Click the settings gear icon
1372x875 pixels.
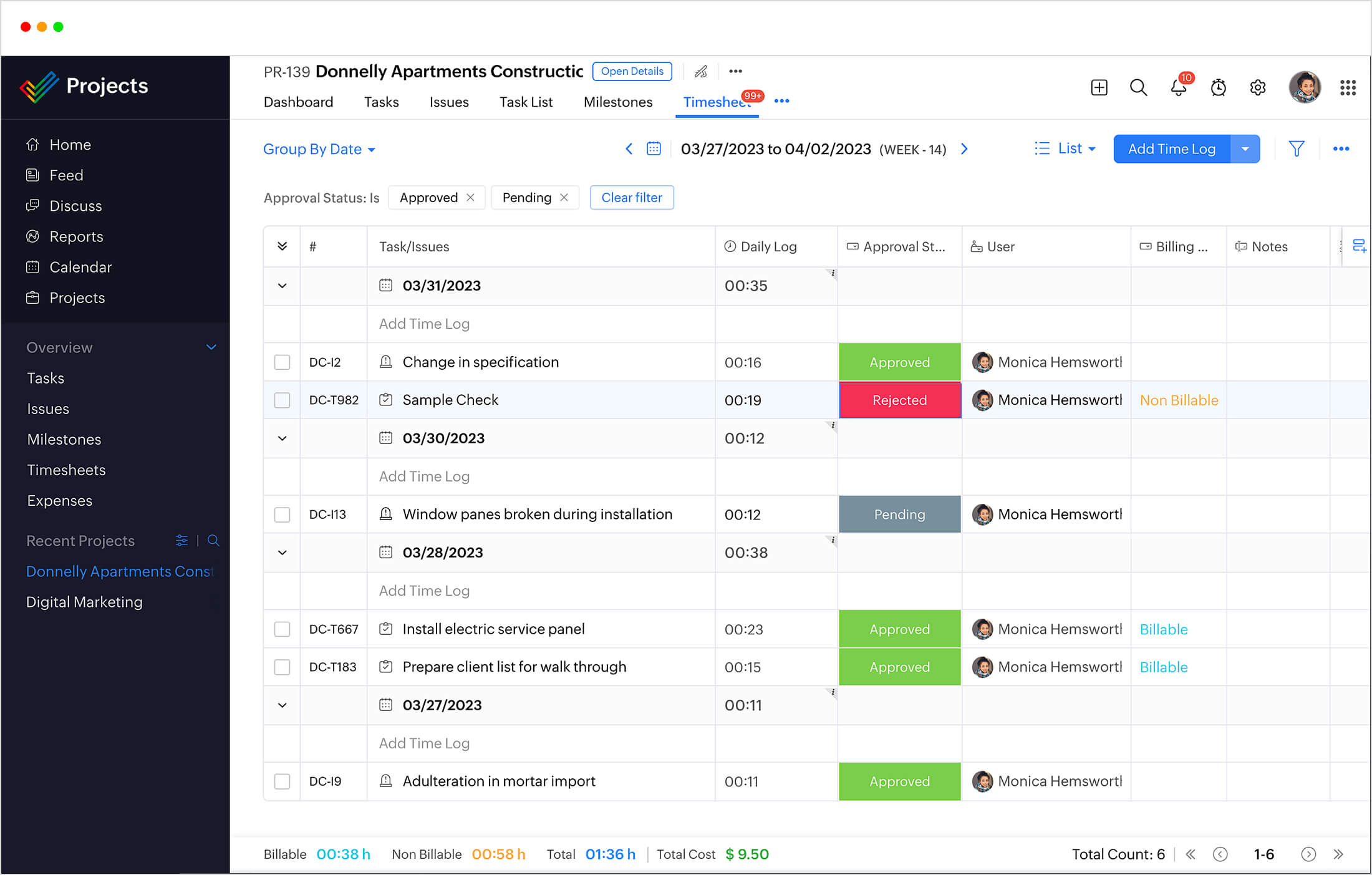[x=1257, y=88]
